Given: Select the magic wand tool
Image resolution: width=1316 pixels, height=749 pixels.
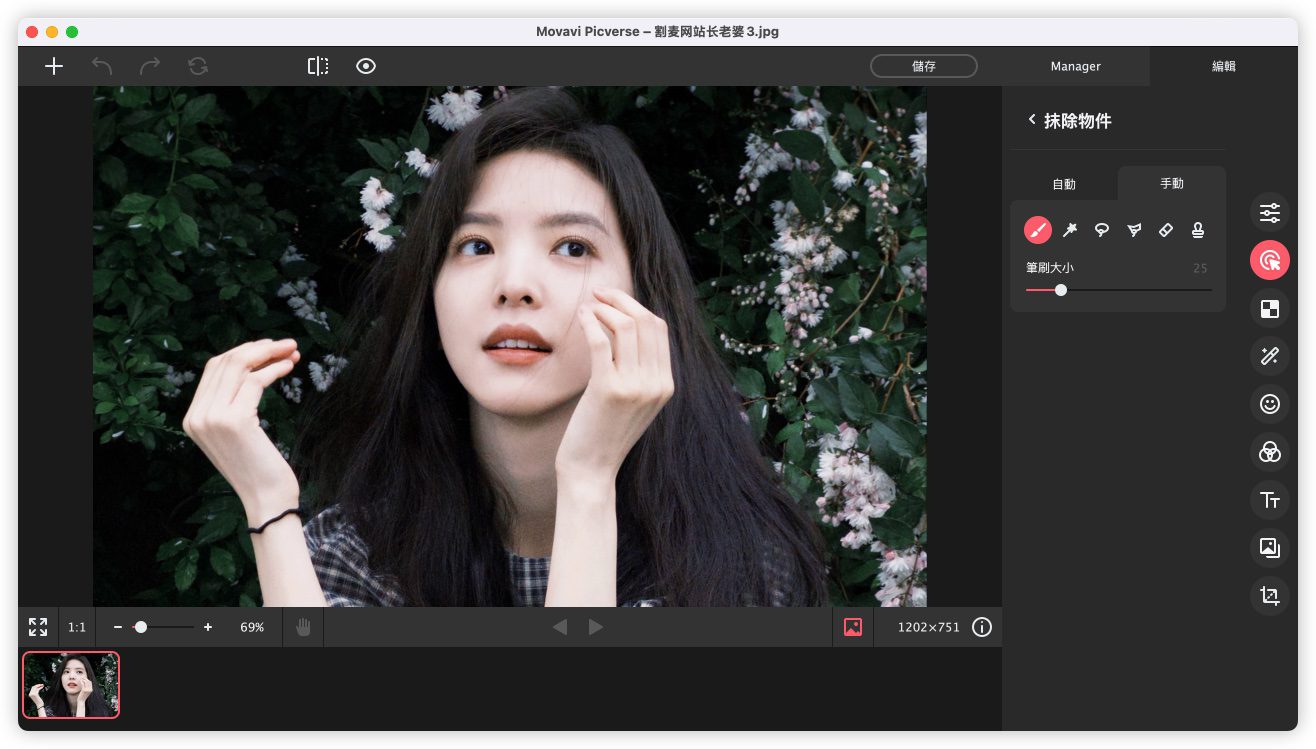Looking at the screenshot, I should pyautogui.click(x=1070, y=231).
